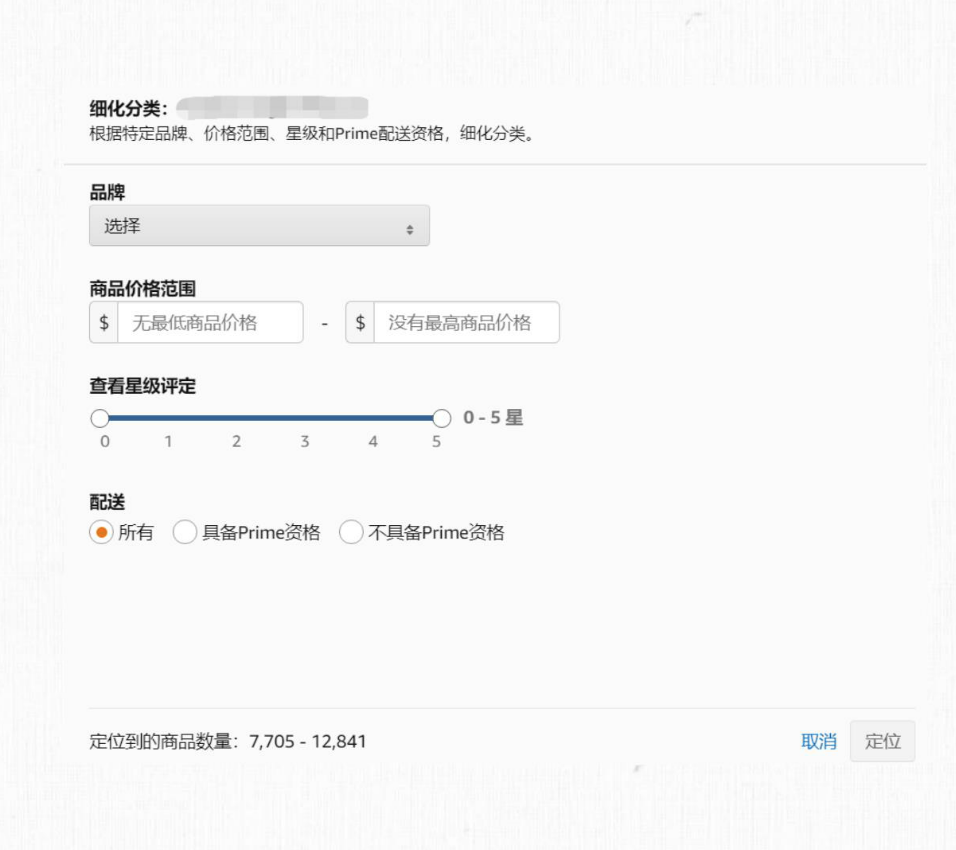Click the left slider handle at 0 stars
The image size is (956, 850).
[x=99, y=417]
